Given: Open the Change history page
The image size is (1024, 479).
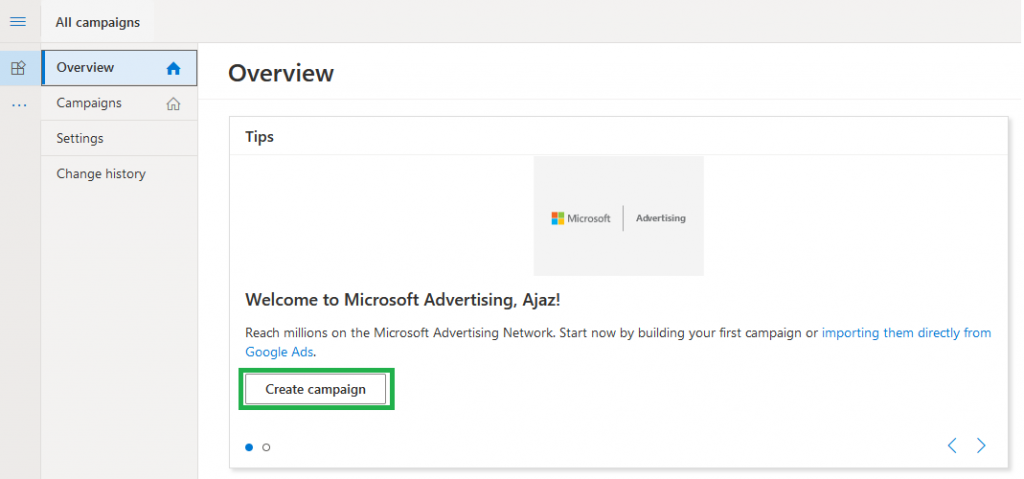Looking at the screenshot, I should [119, 174].
